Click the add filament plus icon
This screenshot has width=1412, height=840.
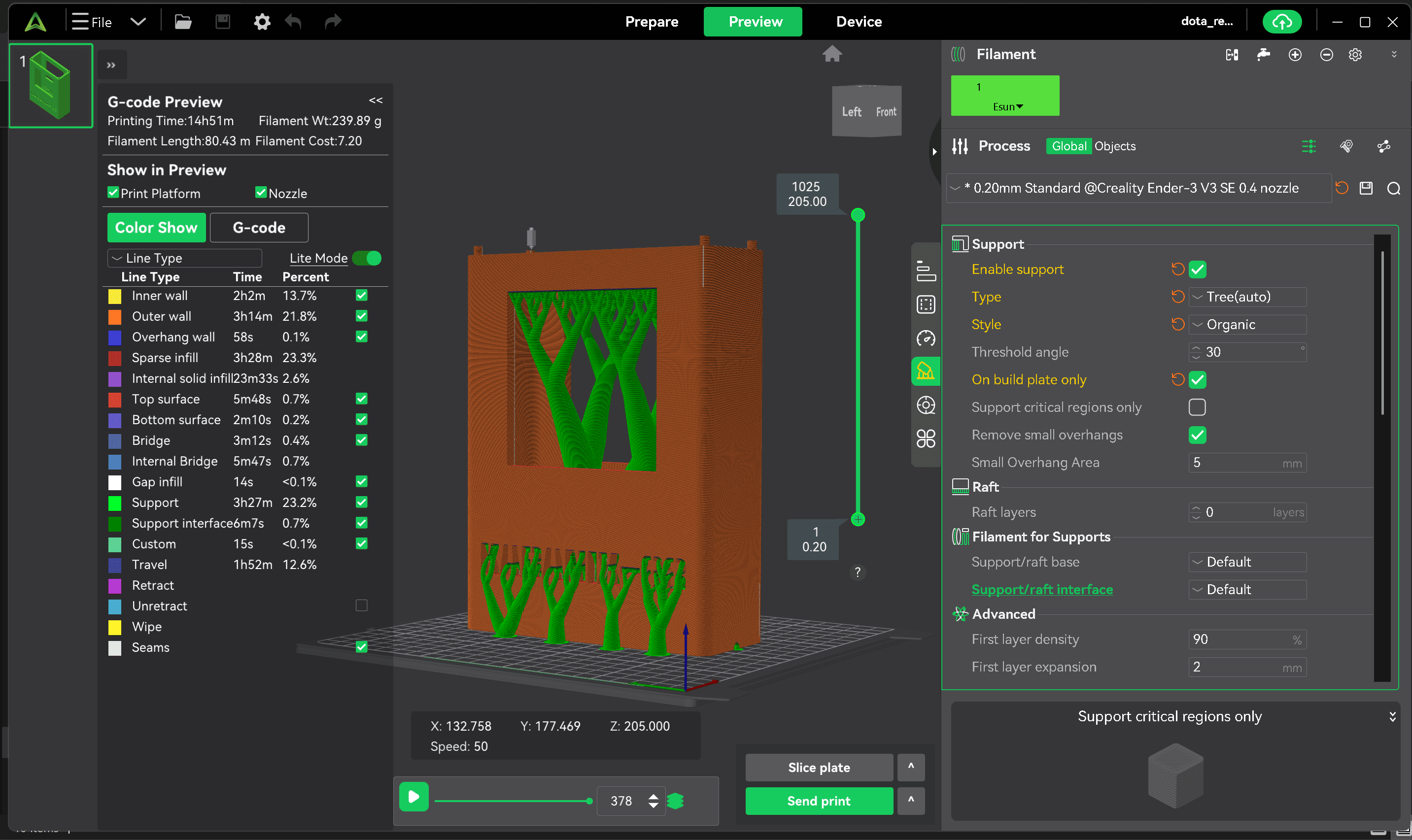(1295, 54)
